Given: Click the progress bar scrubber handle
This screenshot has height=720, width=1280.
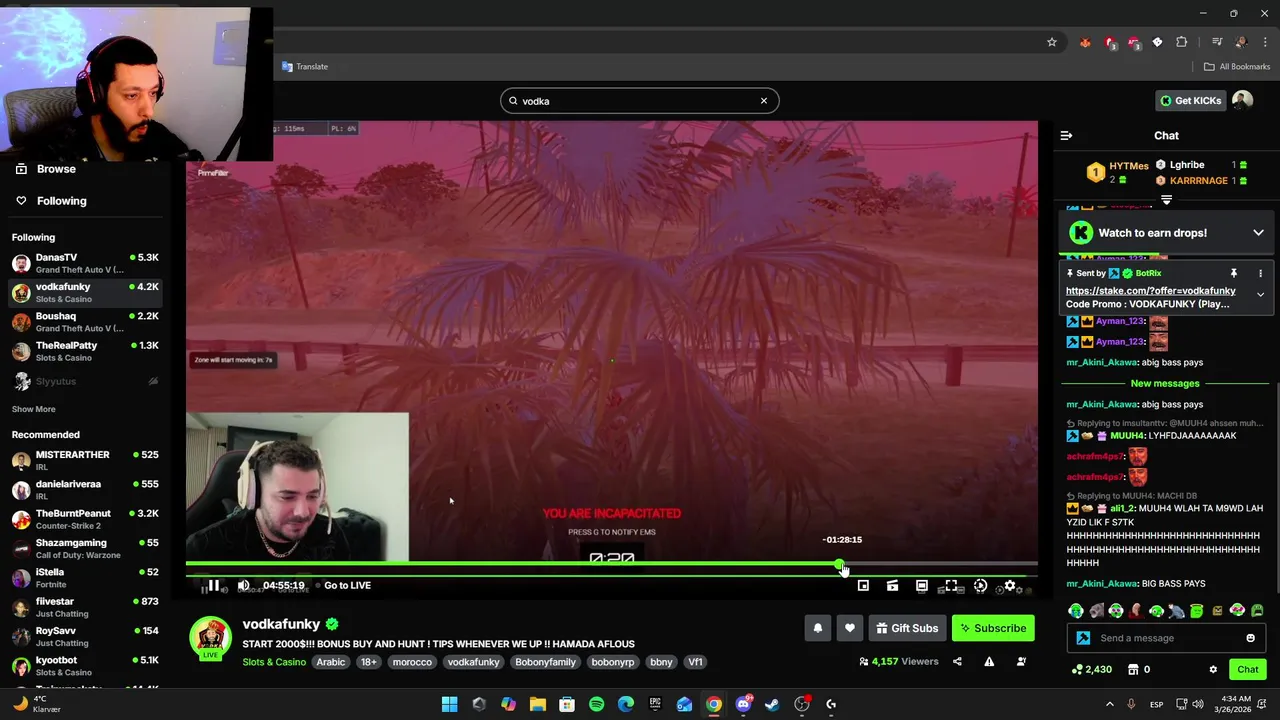Looking at the screenshot, I should coord(839,564).
